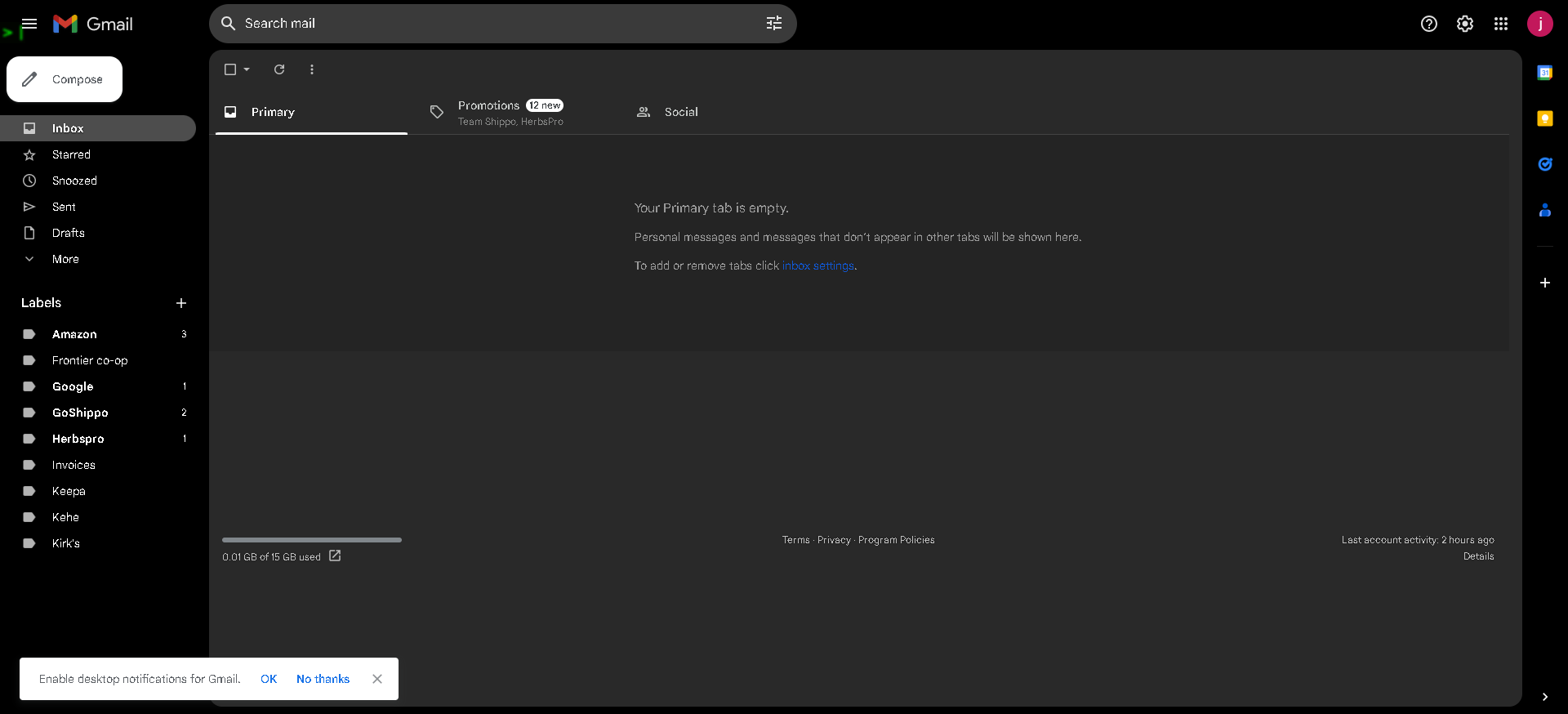Screen dimensions: 1568x714
Task: Open the Terms link
Action: click(x=796, y=540)
